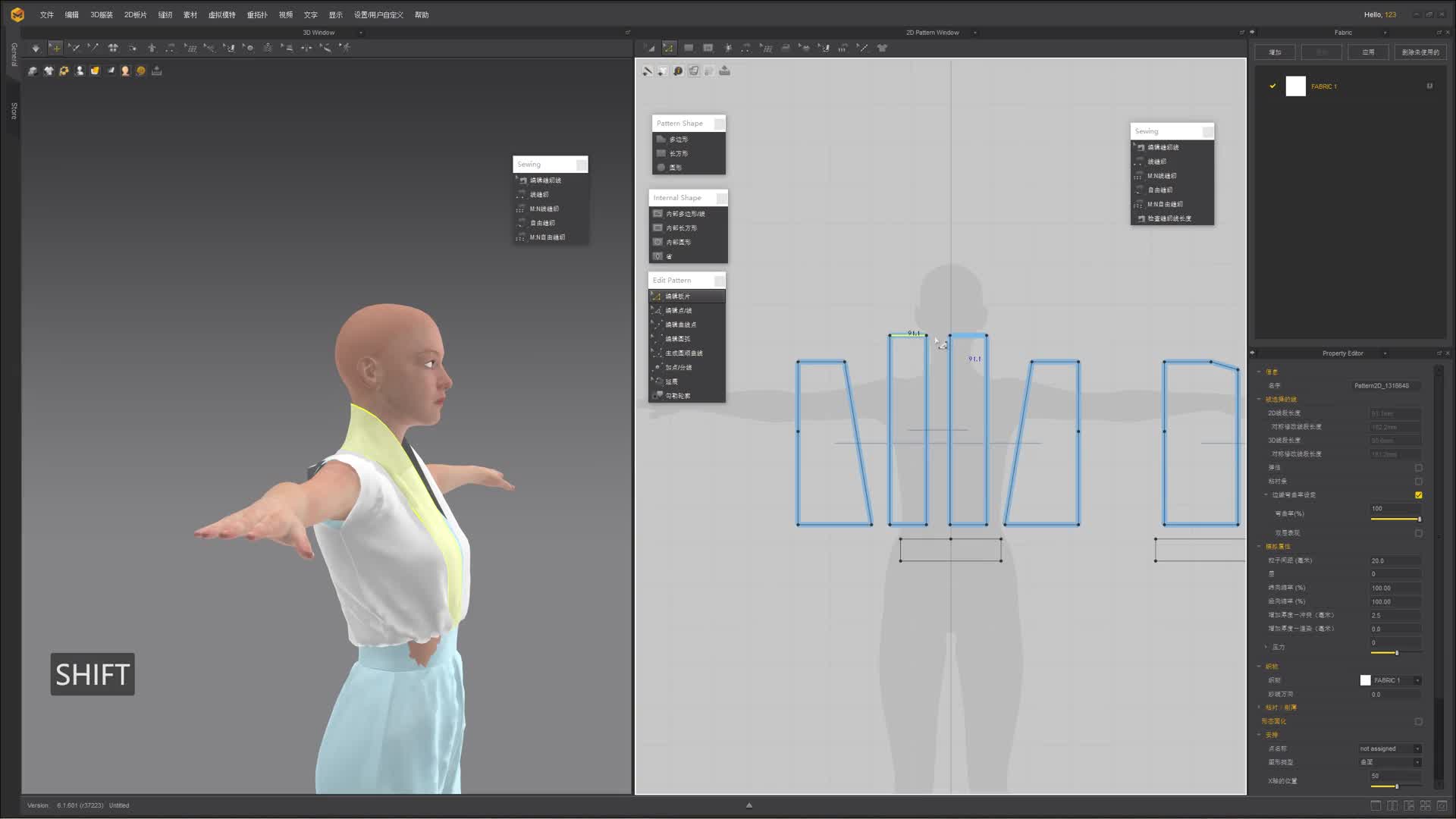Click the 弯曲率 curvature slider handle

(x=1419, y=519)
